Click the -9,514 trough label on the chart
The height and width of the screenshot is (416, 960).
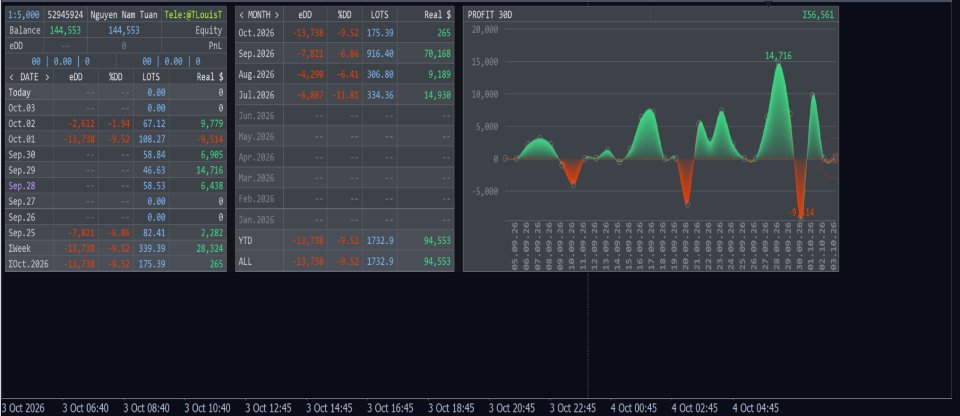point(802,213)
